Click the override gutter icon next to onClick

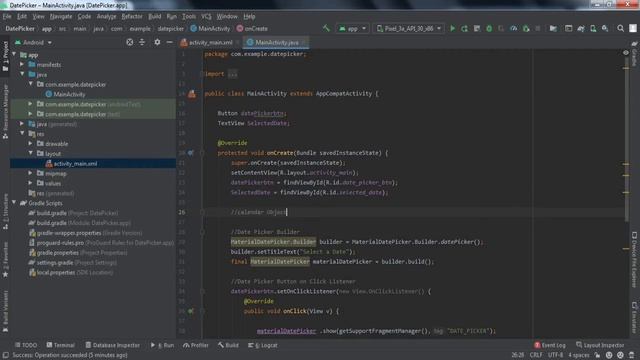tap(191, 311)
